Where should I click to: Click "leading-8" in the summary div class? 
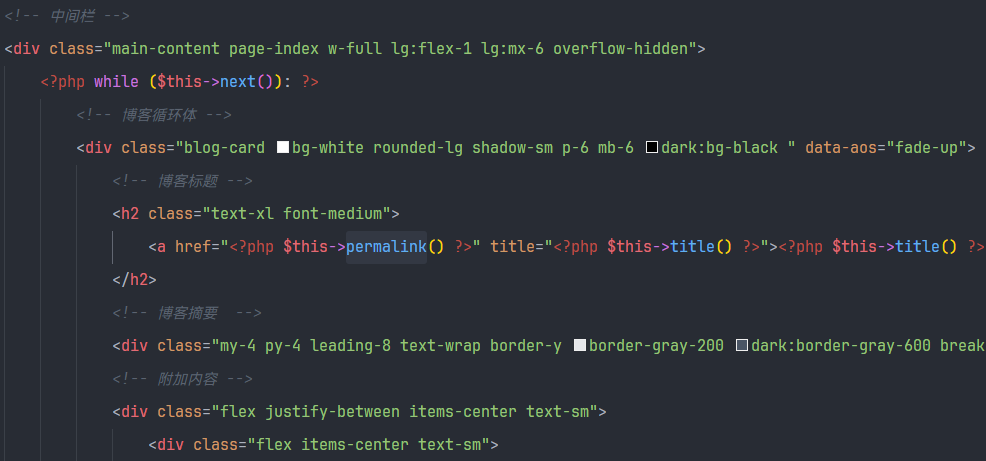pyautogui.click(x=351, y=345)
